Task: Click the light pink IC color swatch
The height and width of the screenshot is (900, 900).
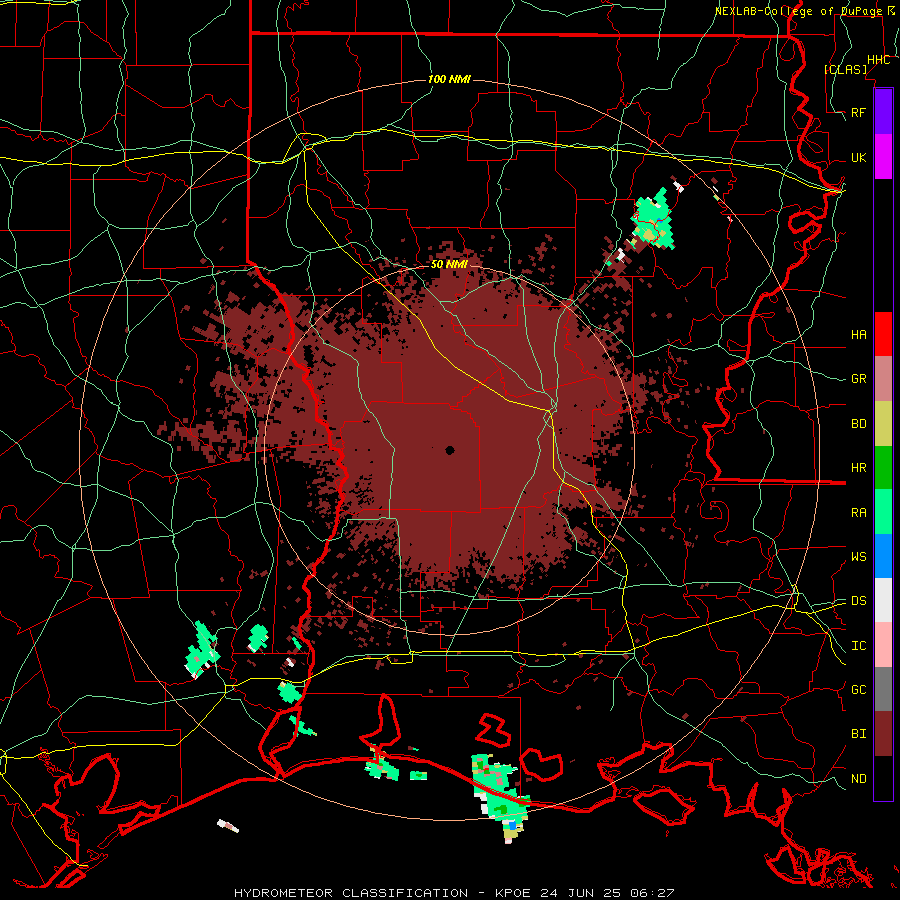Action: click(883, 645)
